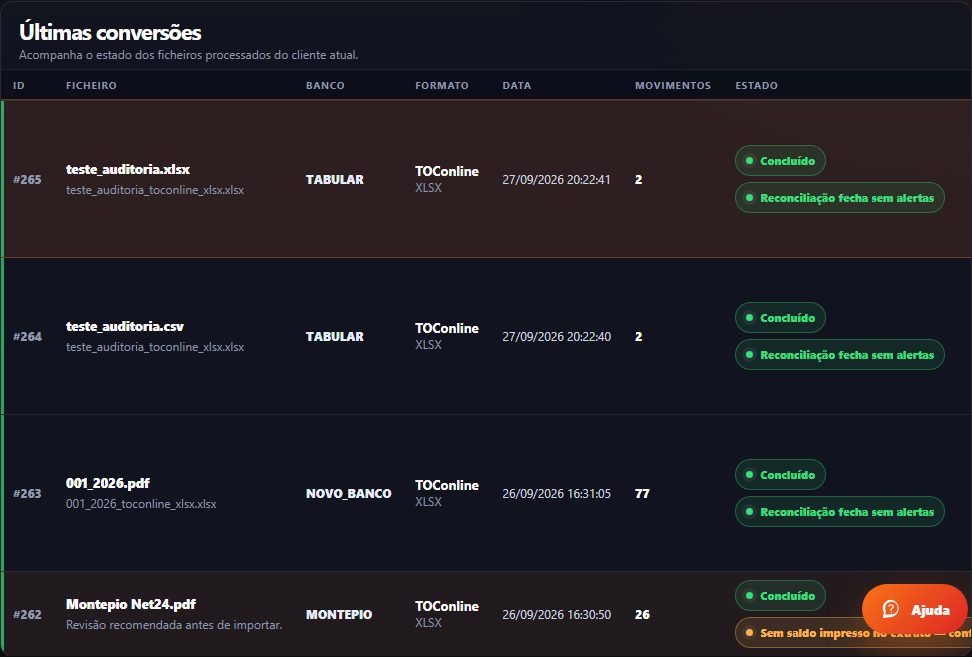
Task: Sort by the BANCO column header
Action: pos(325,86)
